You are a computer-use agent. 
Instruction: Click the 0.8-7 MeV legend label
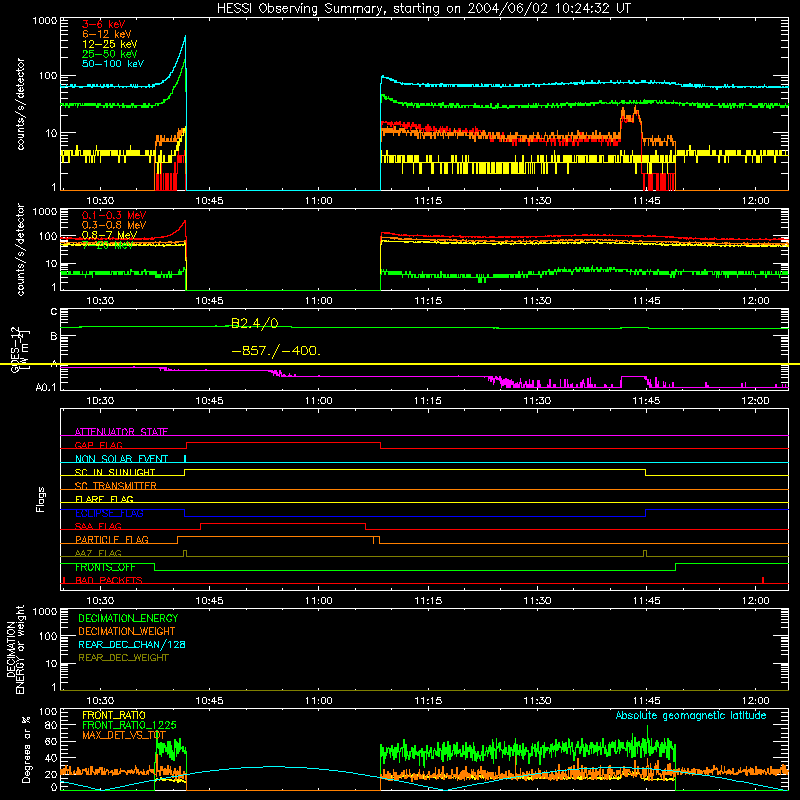coord(109,235)
